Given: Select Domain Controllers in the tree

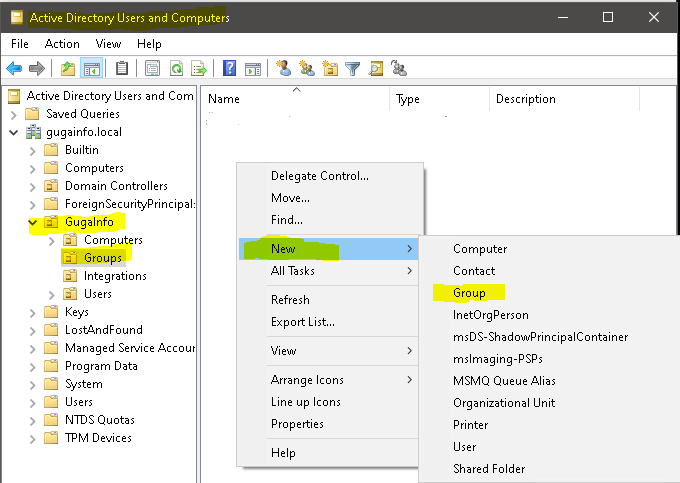Looking at the screenshot, I should tap(116, 186).
